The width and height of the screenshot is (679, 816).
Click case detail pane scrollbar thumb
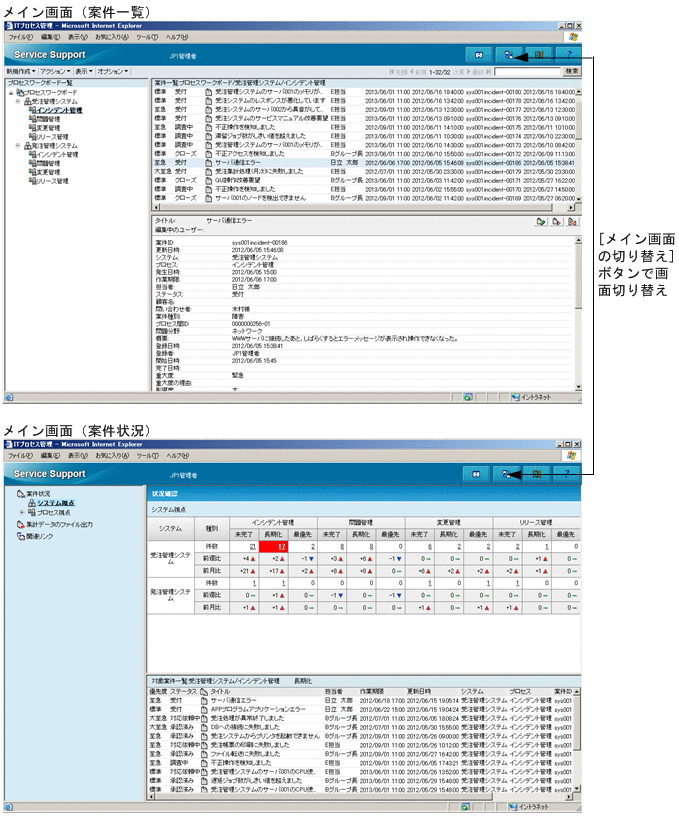579,276
